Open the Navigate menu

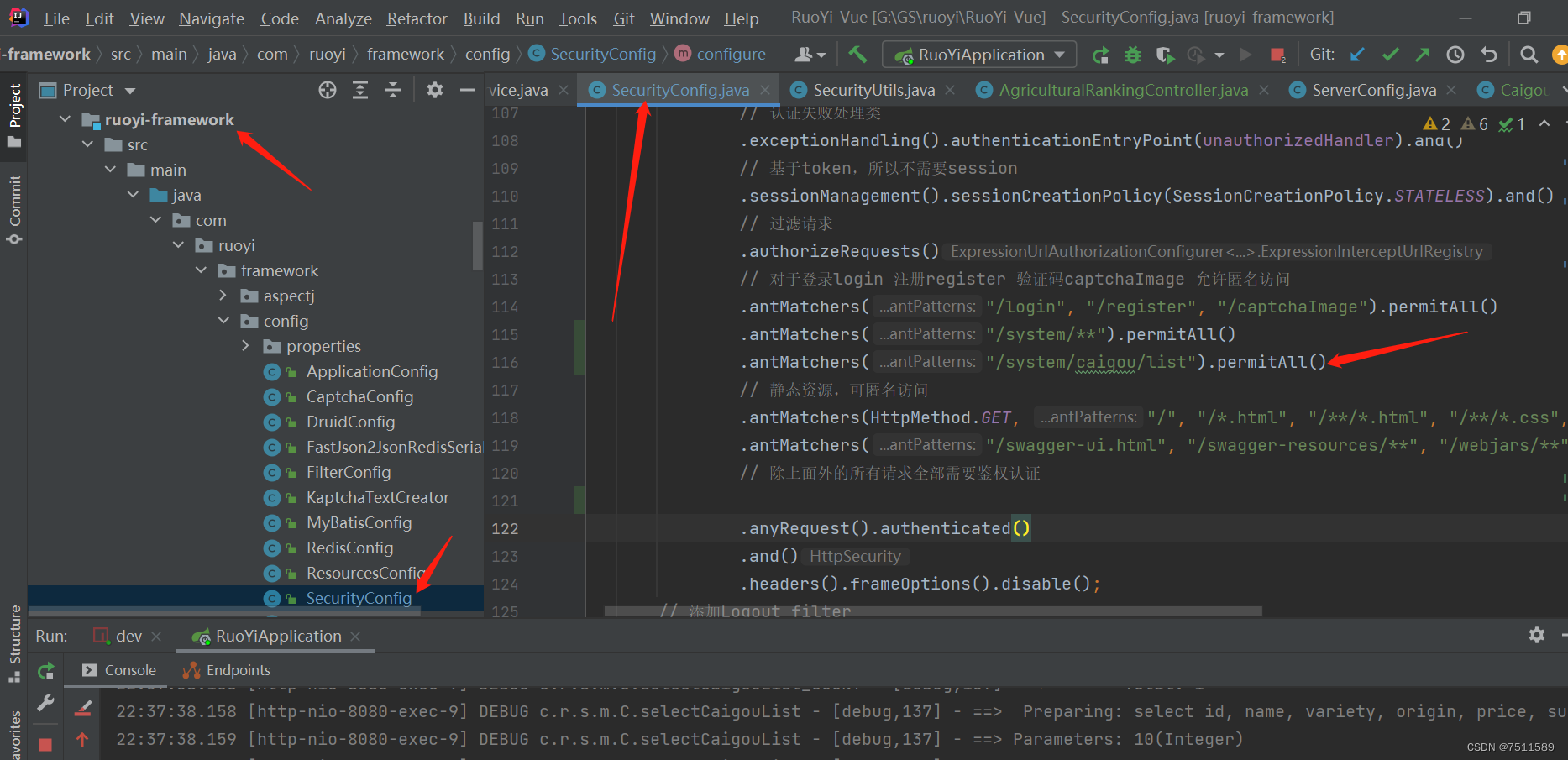pyautogui.click(x=212, y=18)
